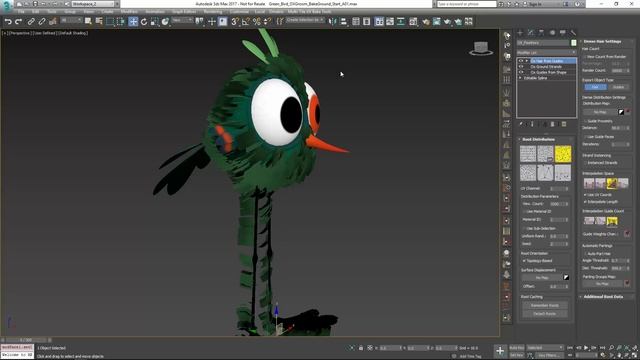This screenshot has width=640, height=360.
Task: Toggle the Percent Snap icon
Action: (256, 22)
